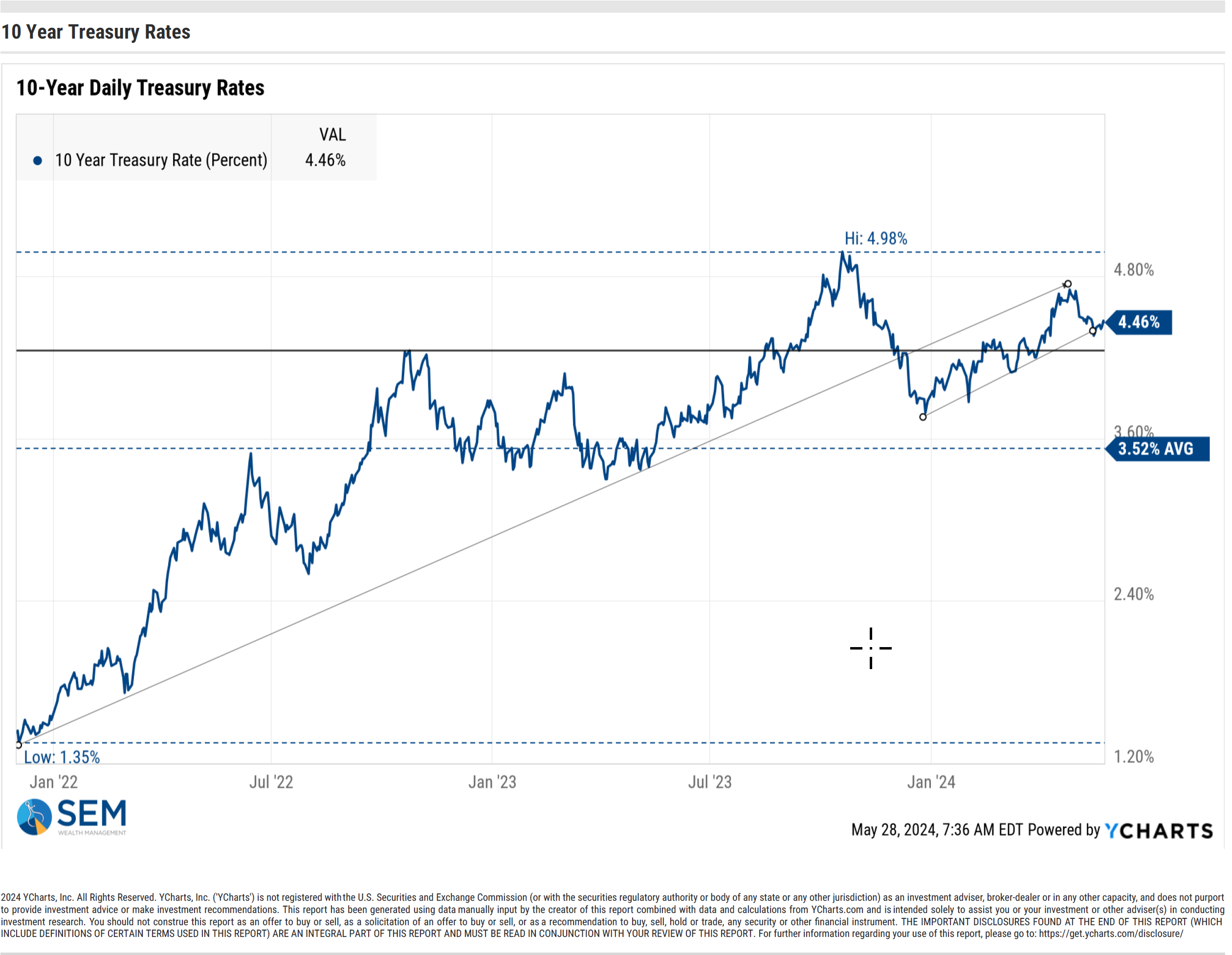Viewport: 1232px width, 955px height.
Task: Click the blue legend dot for Treasury Rate
Action: (37, 161)
